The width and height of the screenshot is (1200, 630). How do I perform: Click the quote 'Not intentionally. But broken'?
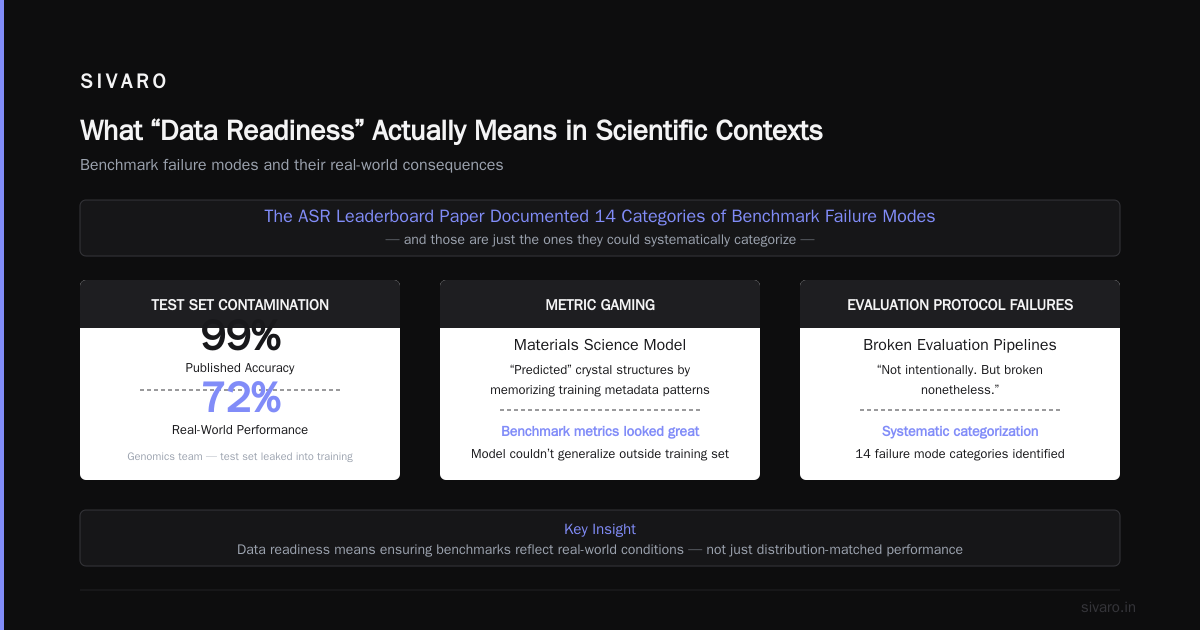pos(960,370)
